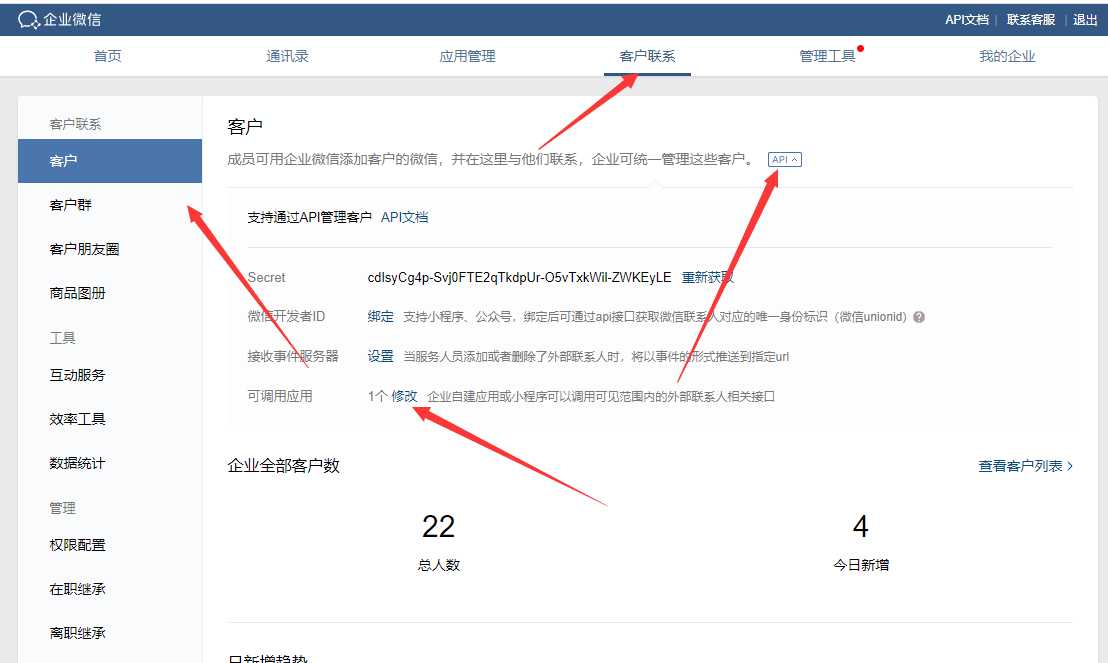Click 绑定 for 微信开发者ID
Viewport: 1108px width, 663px height.
pos(380,317)
